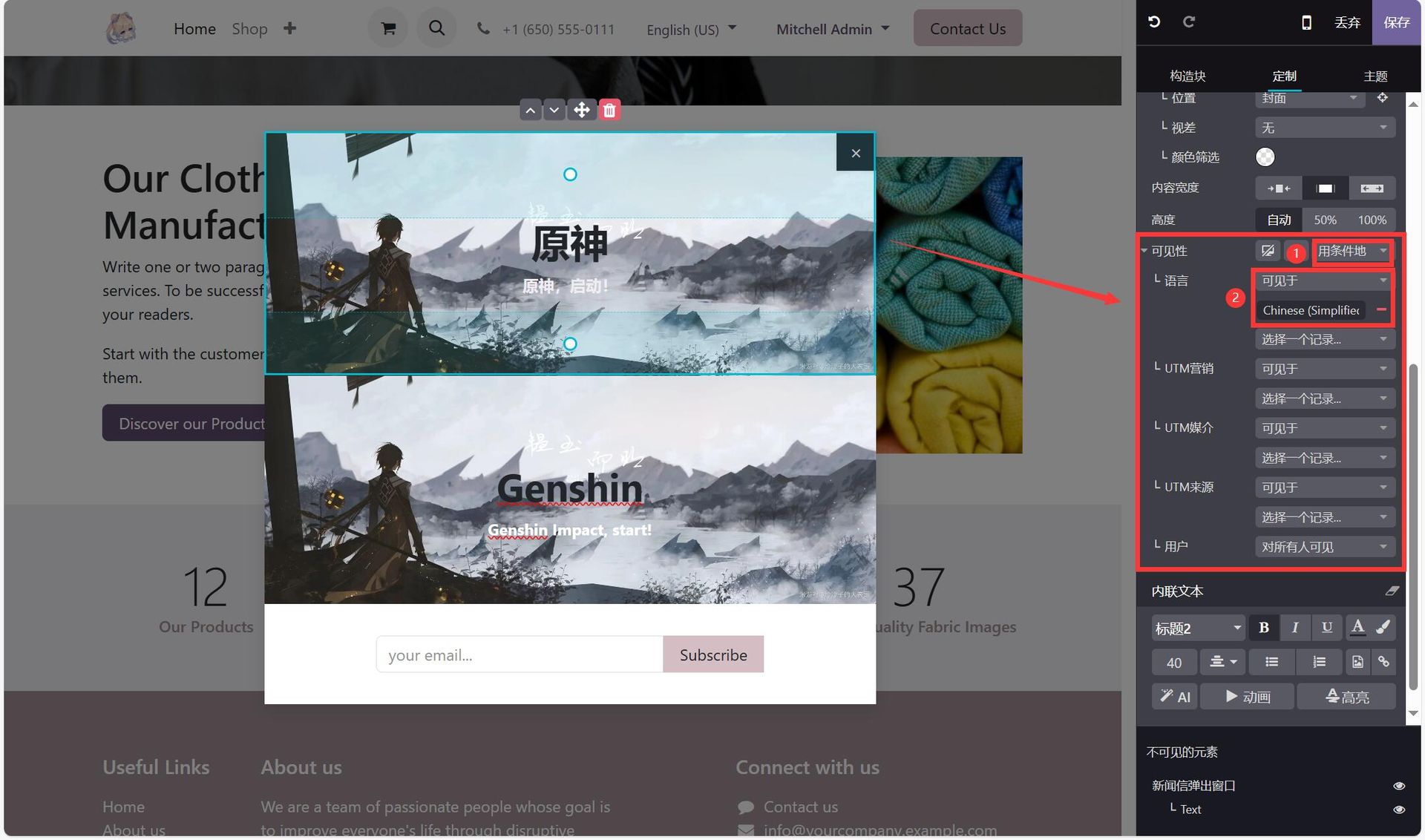
Task: Toggle visibility of 新闻信弹出窗口 element
Action: click(1399, 785)
